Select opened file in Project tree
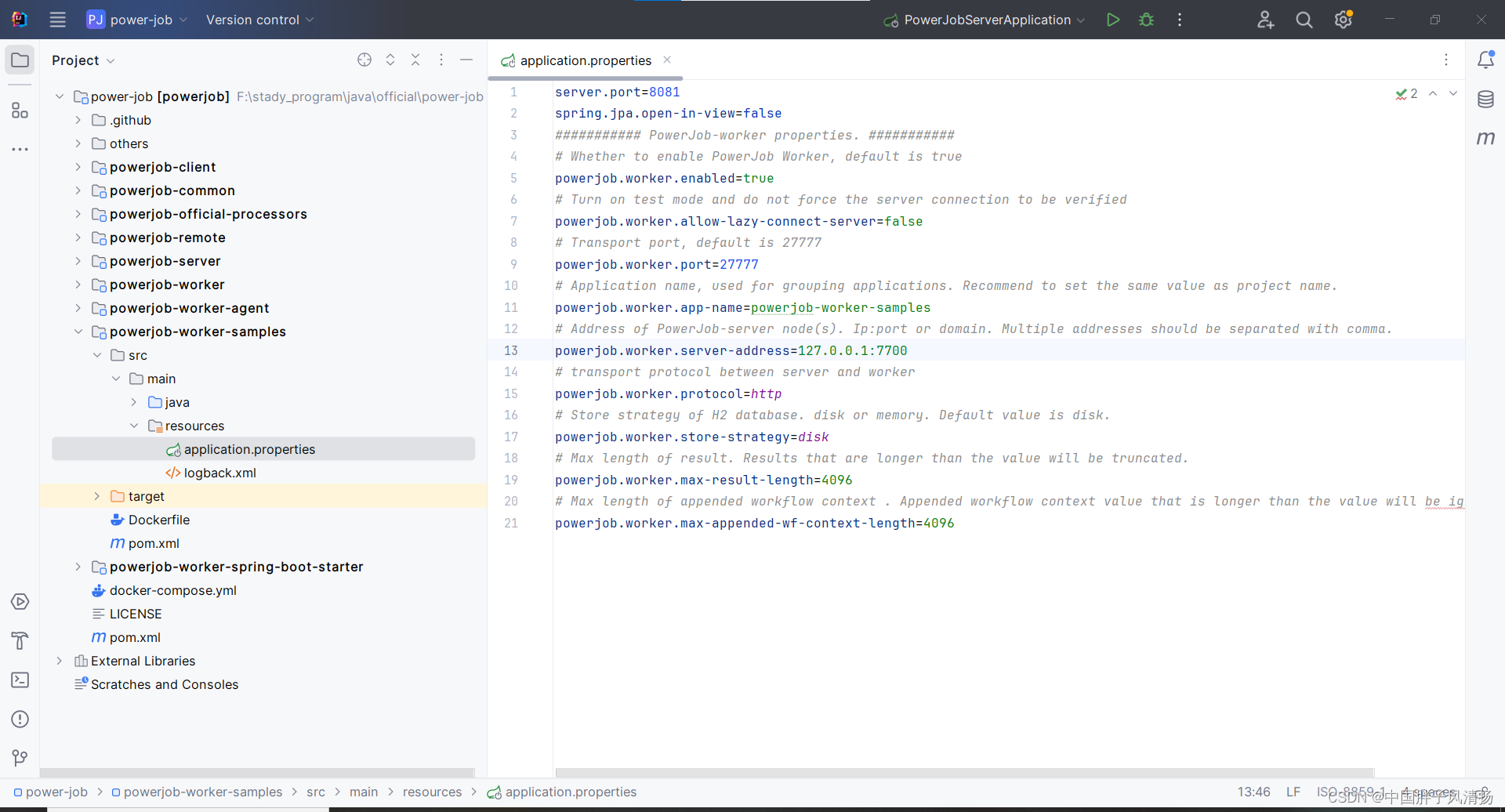The width and height of the screenshot is (1505, 812). [364, 60]
